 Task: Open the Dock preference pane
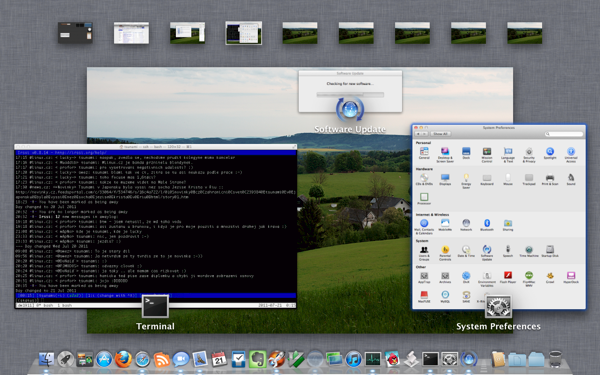click(x=466, y=153)
